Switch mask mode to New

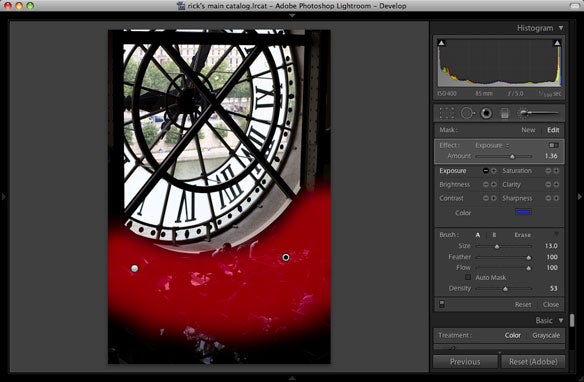(x=528, y=130)
